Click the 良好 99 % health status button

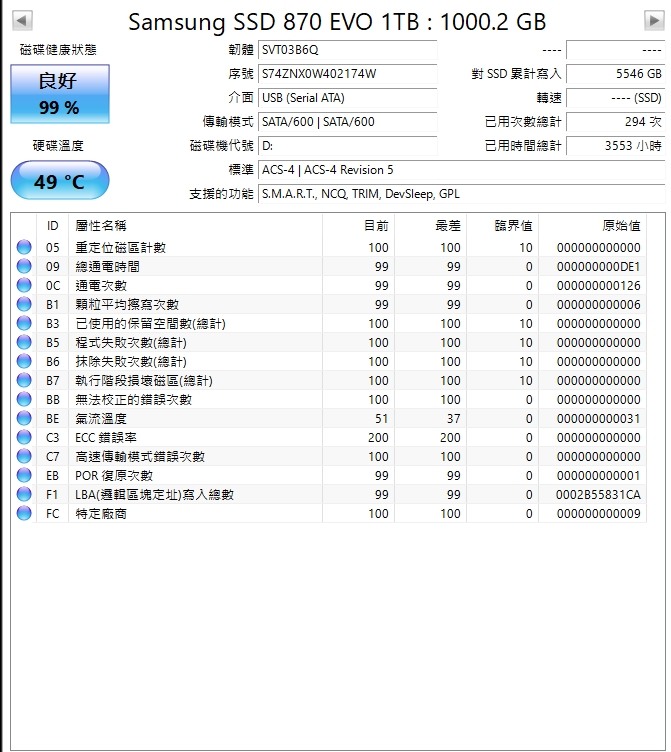click(x=60, y=94)
